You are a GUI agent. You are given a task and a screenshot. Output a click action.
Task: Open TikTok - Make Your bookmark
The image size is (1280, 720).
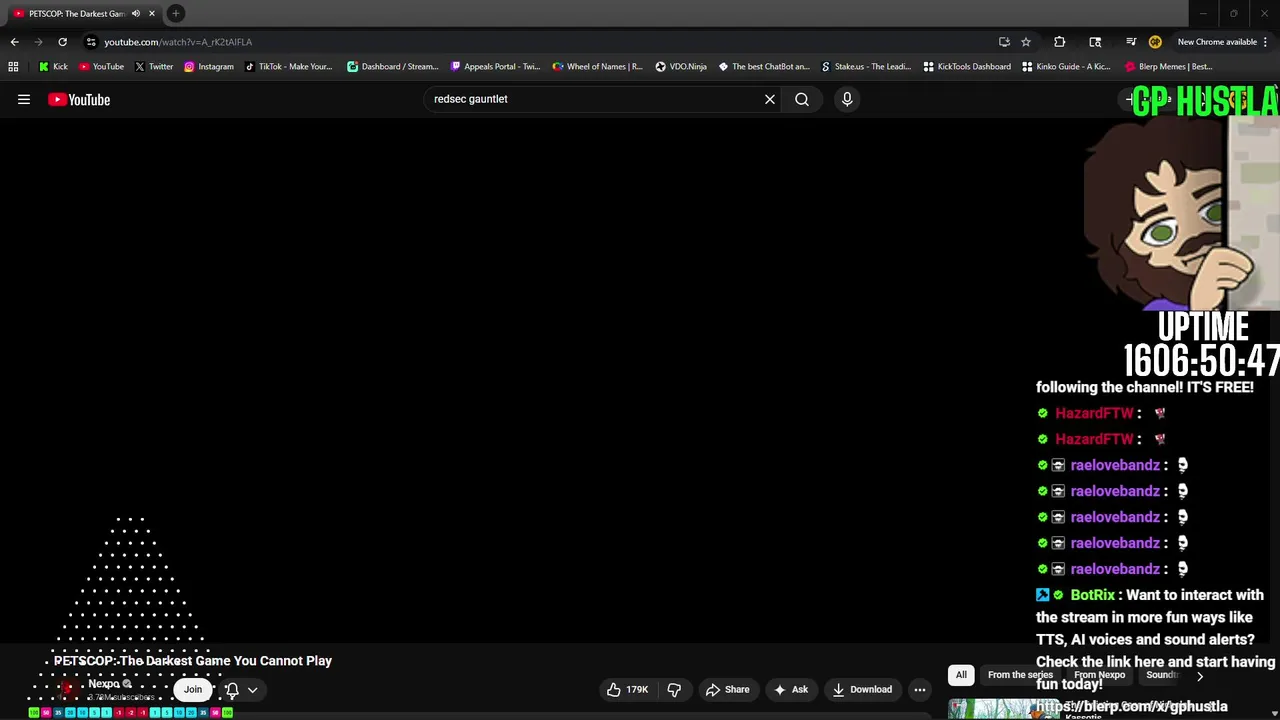(x=287, y=66)
